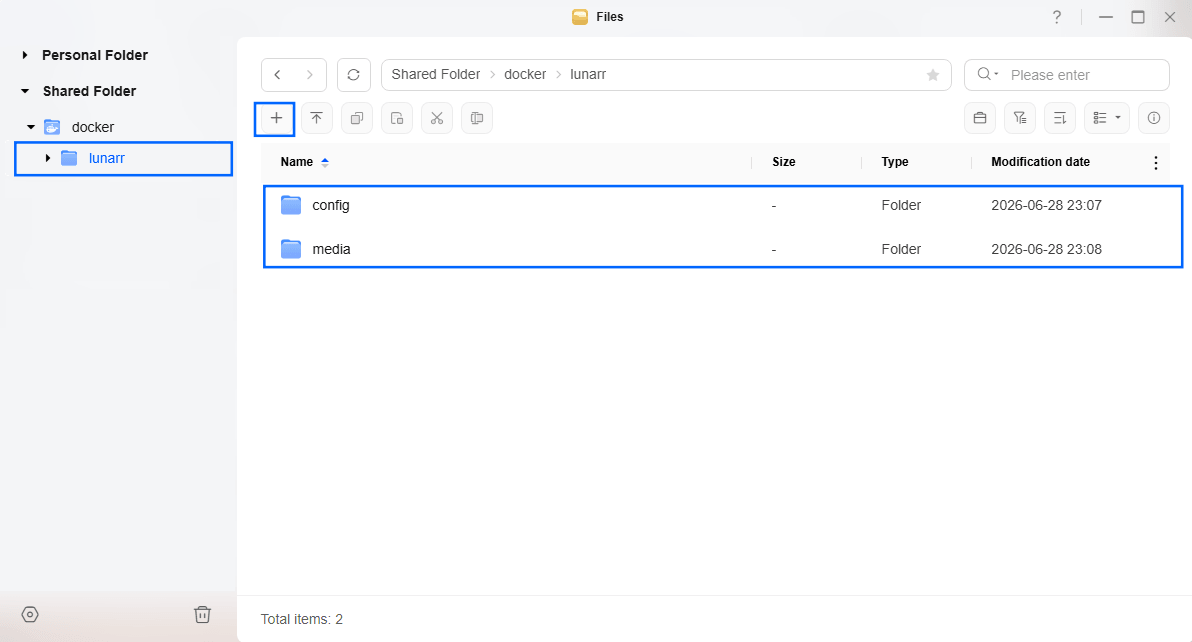Image resolution: width=1192 pixels, height=642 pixels.
Task: Maximize the Files window
Action: 1138,17
